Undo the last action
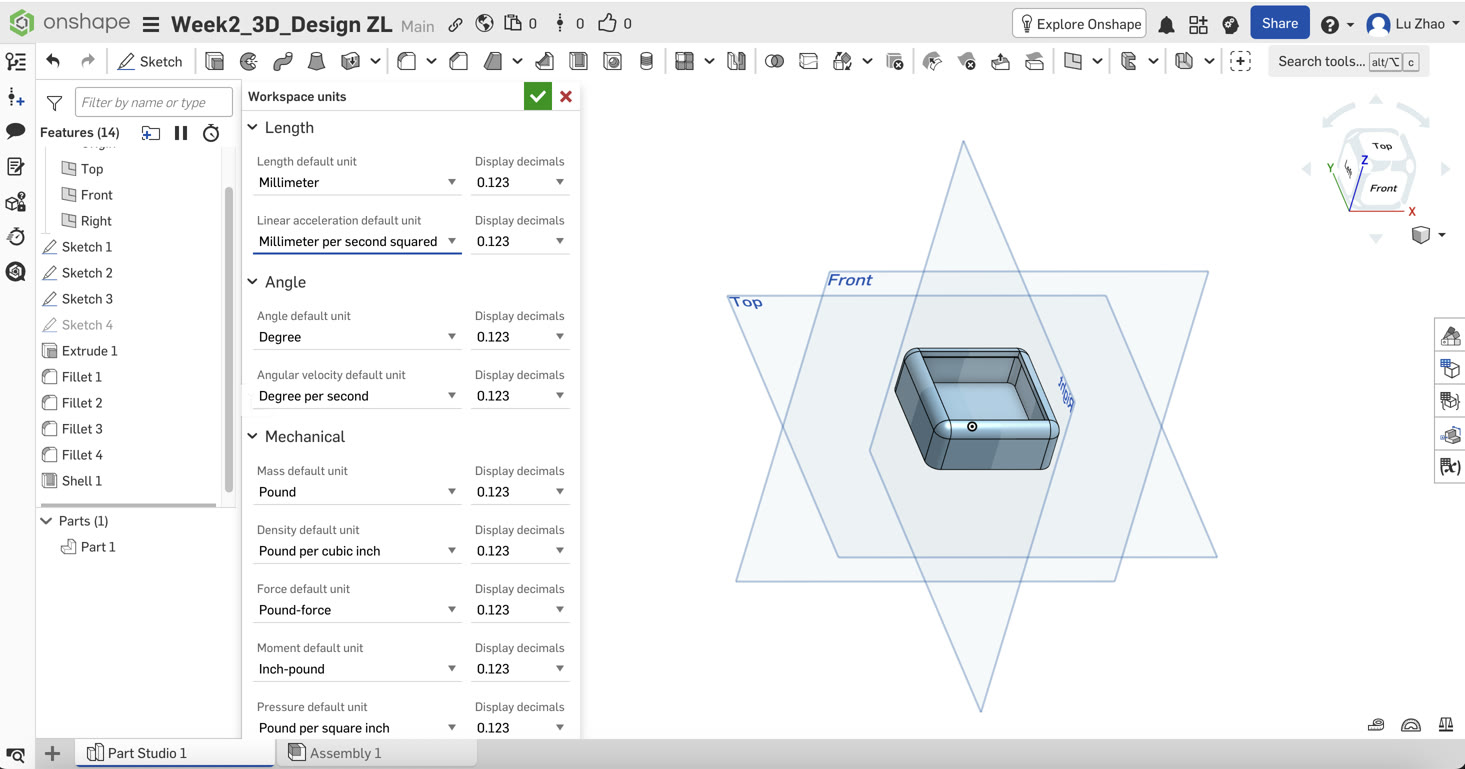 [54, 61]
